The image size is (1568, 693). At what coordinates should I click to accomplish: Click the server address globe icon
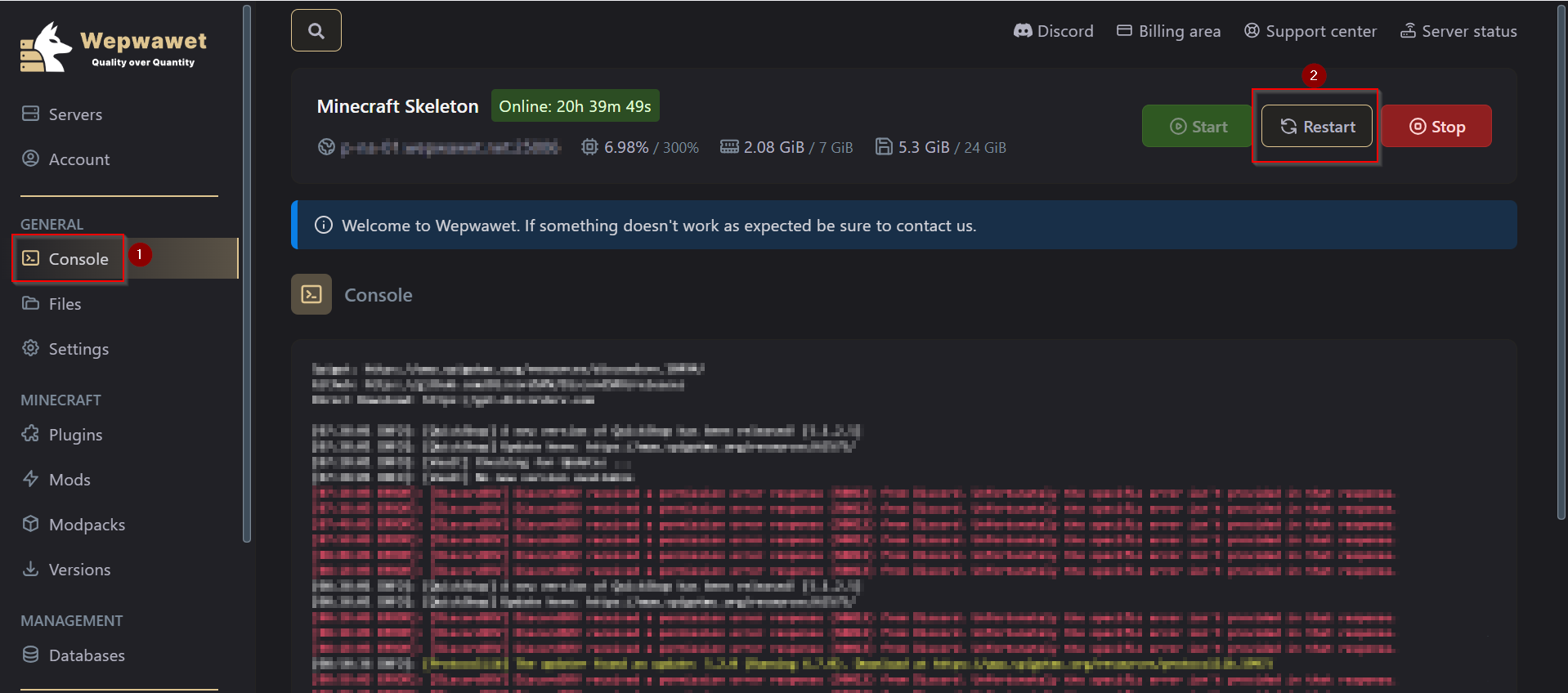point(326,147)
